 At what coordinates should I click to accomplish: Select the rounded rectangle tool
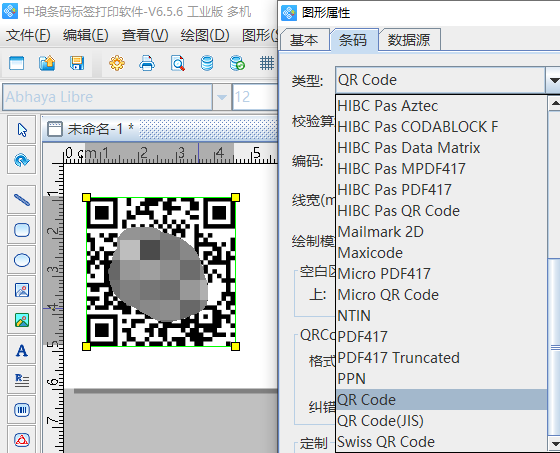click(22, 230)
